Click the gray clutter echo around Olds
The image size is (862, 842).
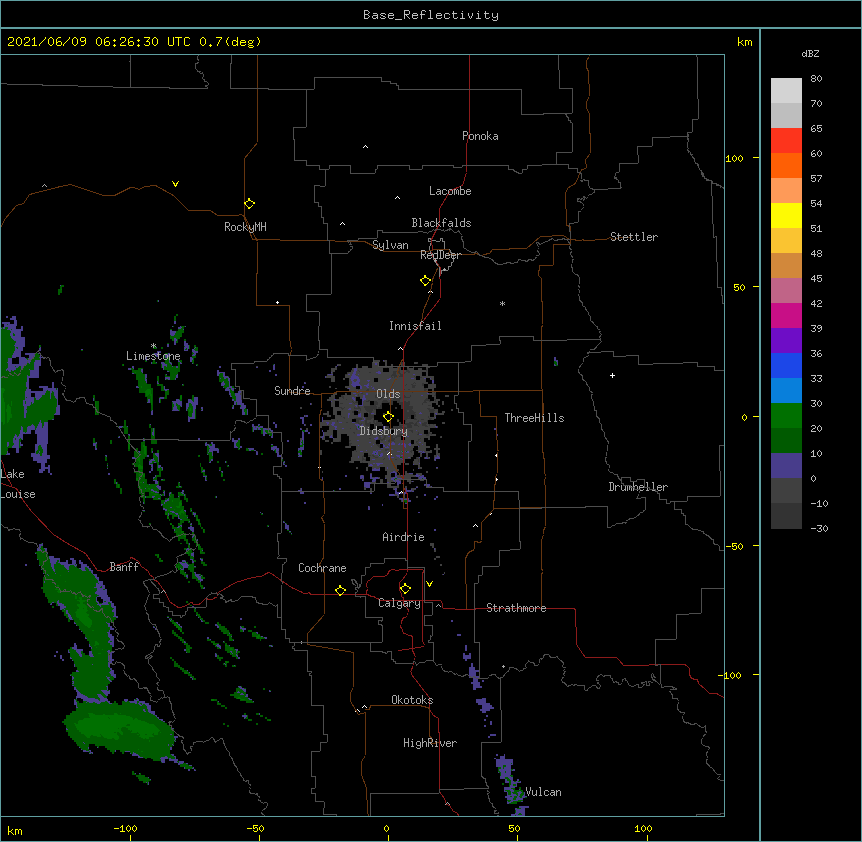tap(385, 423)
